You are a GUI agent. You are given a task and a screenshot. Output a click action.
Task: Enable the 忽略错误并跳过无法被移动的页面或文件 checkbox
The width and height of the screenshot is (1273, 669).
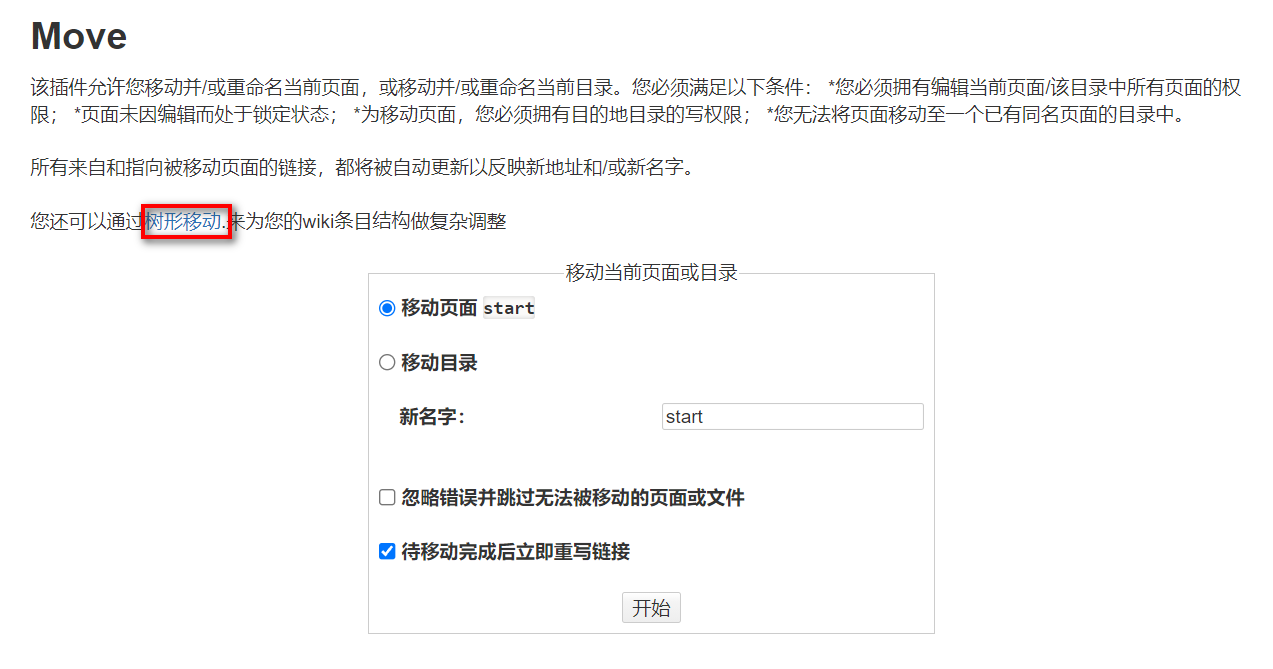pos(386,496)
